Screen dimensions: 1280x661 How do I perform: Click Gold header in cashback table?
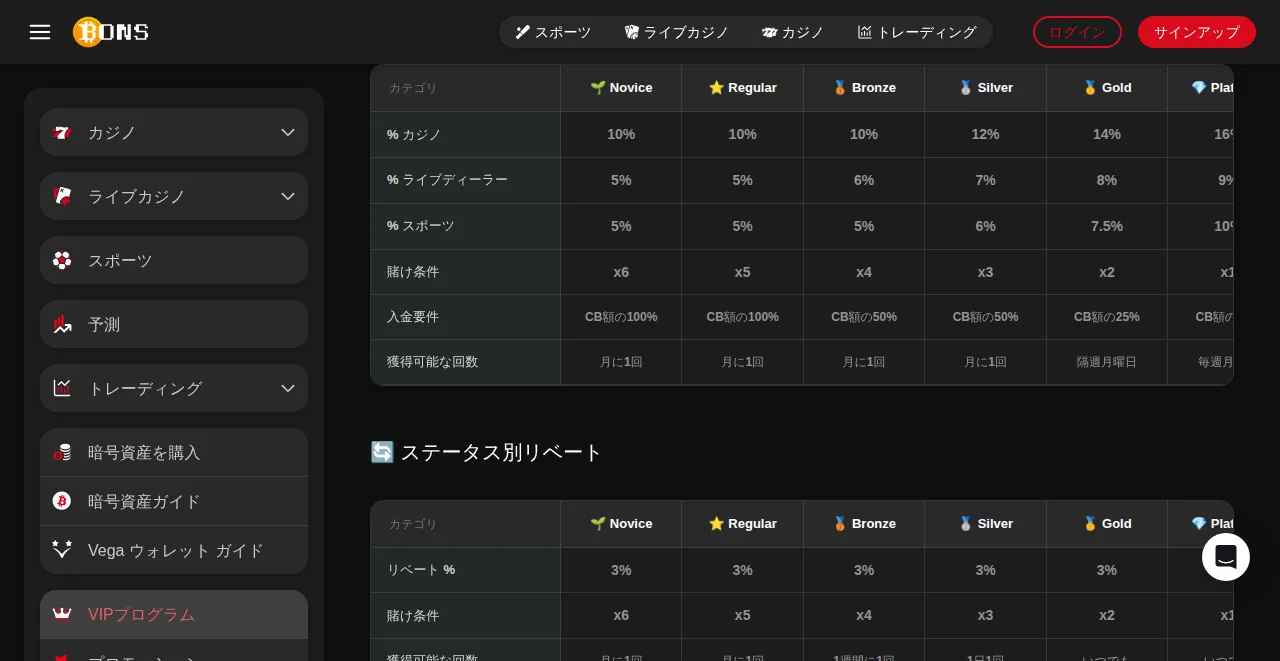1107,88
